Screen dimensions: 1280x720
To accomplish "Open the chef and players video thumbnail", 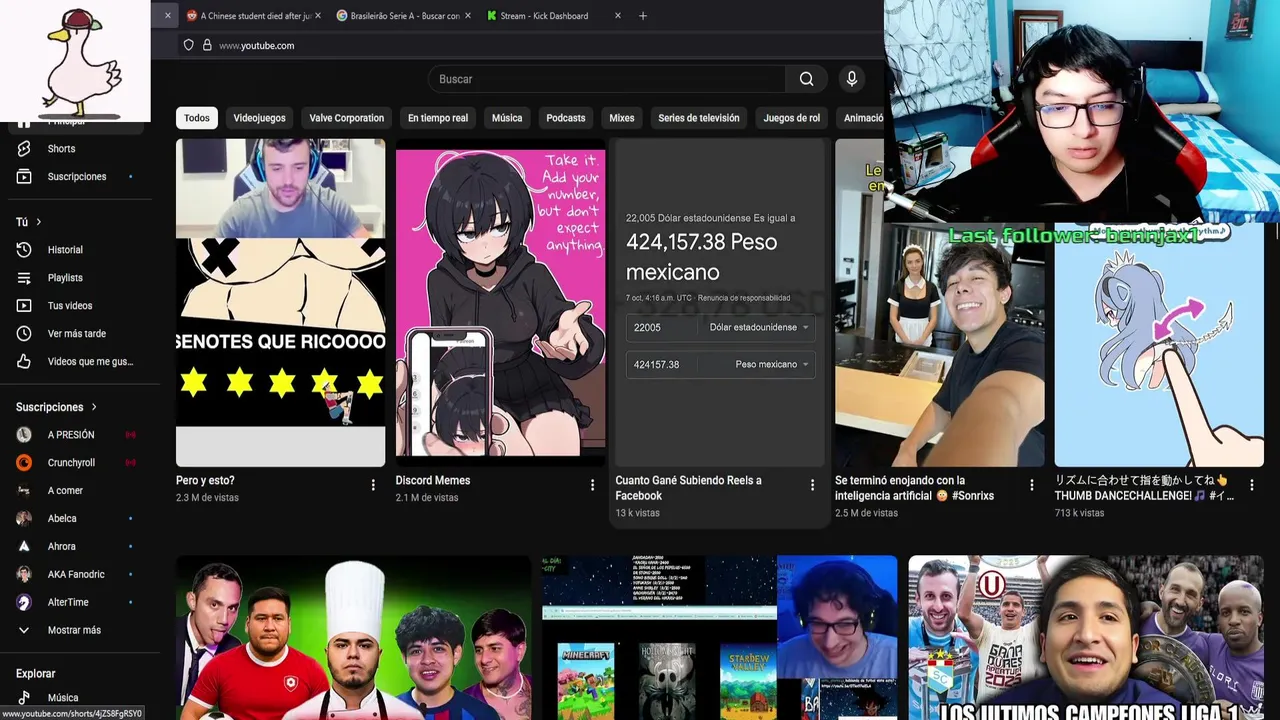I will [353, 638].
